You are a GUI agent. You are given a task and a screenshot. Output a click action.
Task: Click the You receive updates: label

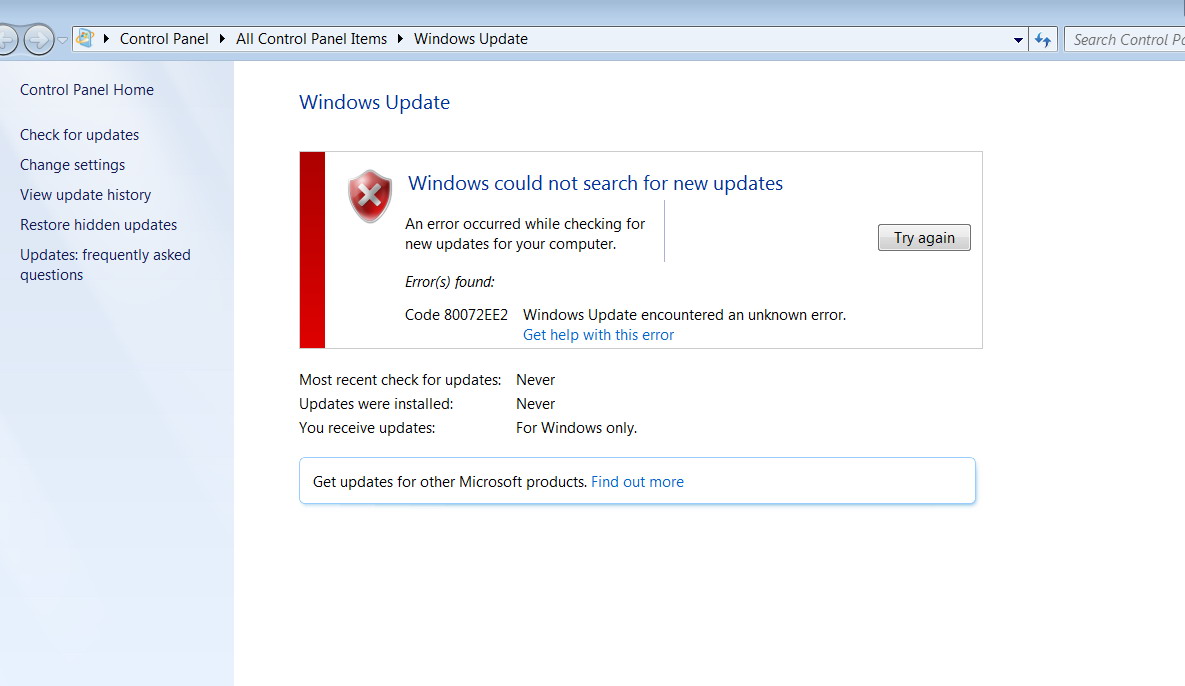click(367, 428)
